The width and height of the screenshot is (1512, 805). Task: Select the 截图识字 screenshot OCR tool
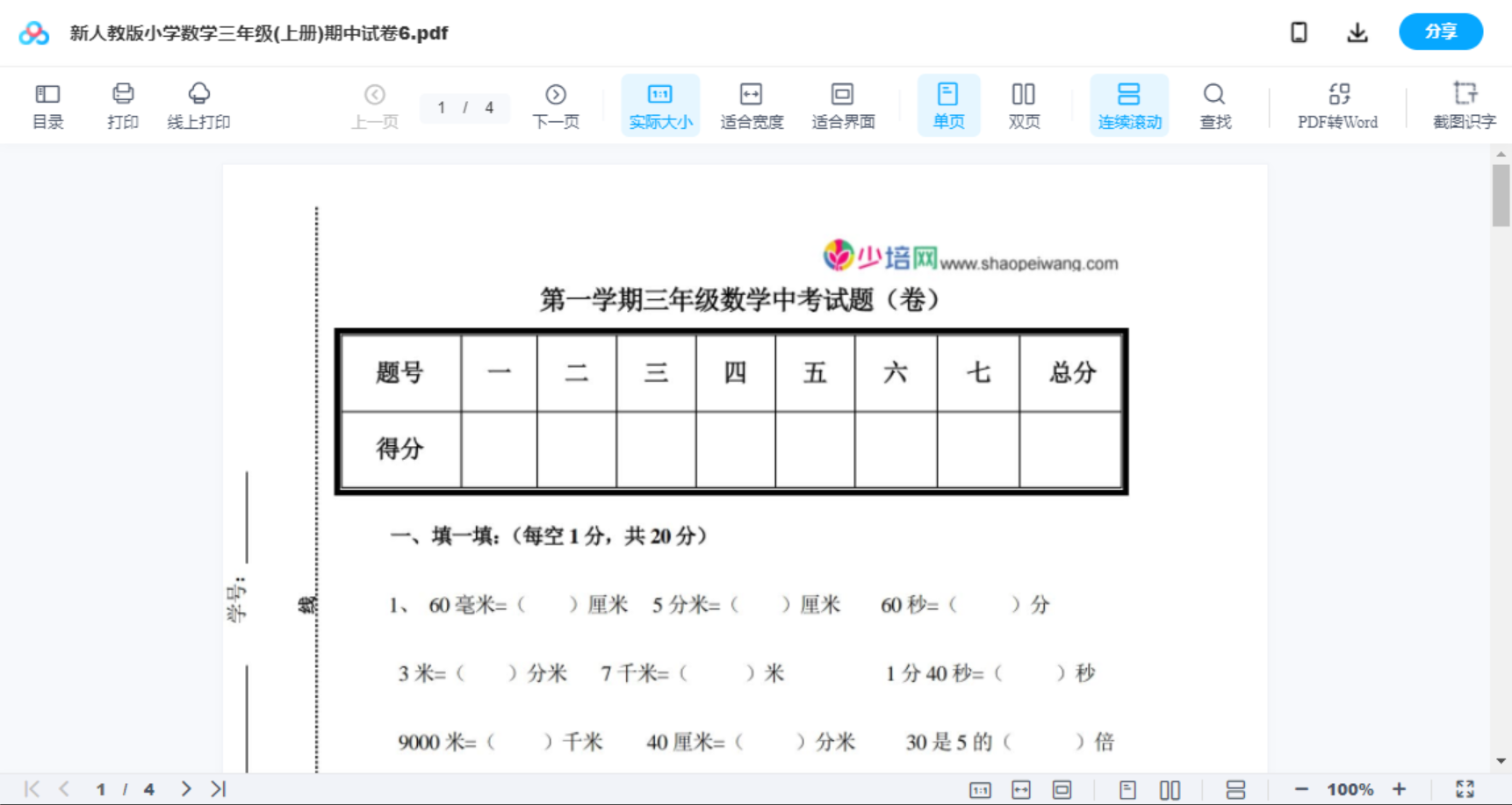tap(1464, 104)
